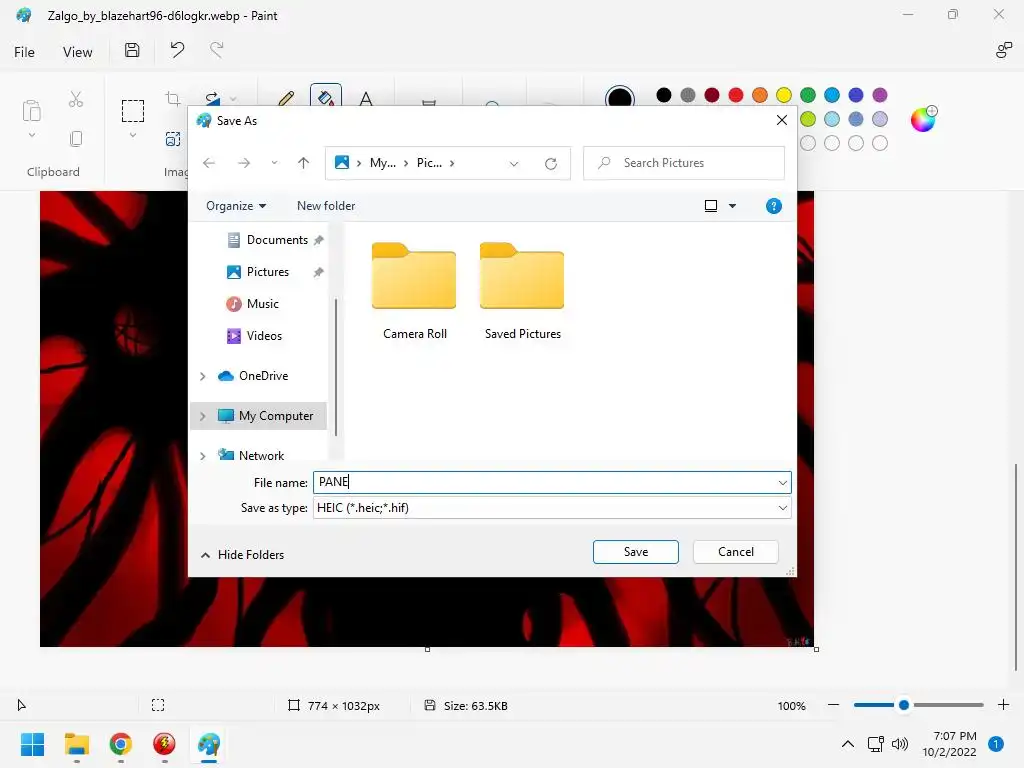
Task: Click the Crop tool icon
Action: point(172,99)
